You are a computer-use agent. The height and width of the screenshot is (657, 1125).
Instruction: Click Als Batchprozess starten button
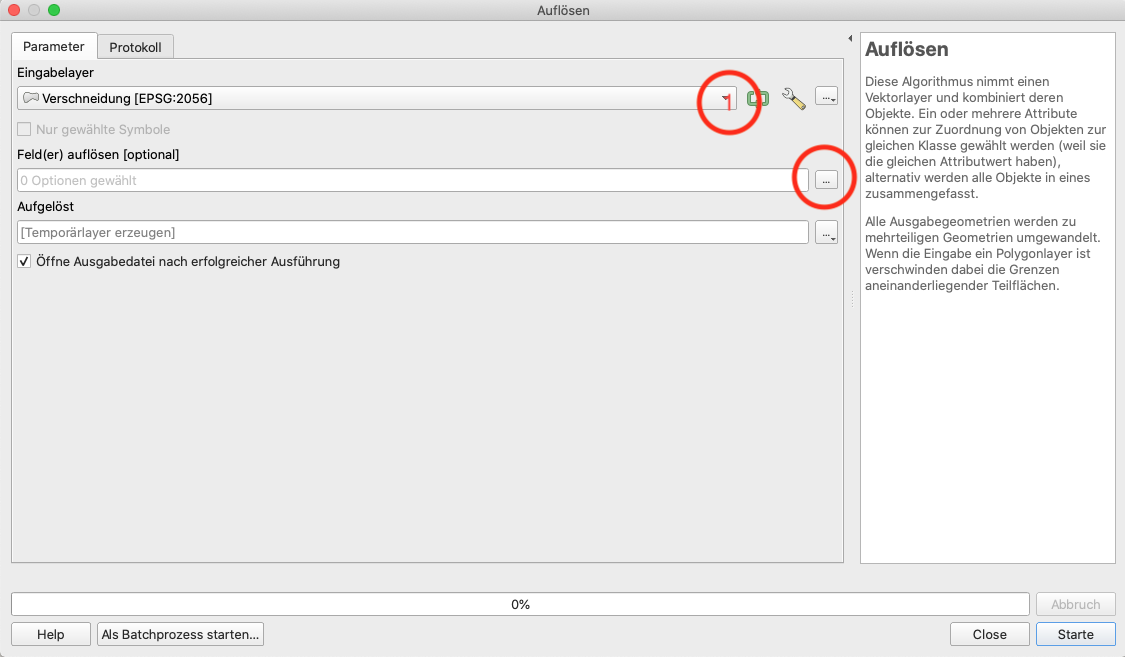click(x=181, y=634)
